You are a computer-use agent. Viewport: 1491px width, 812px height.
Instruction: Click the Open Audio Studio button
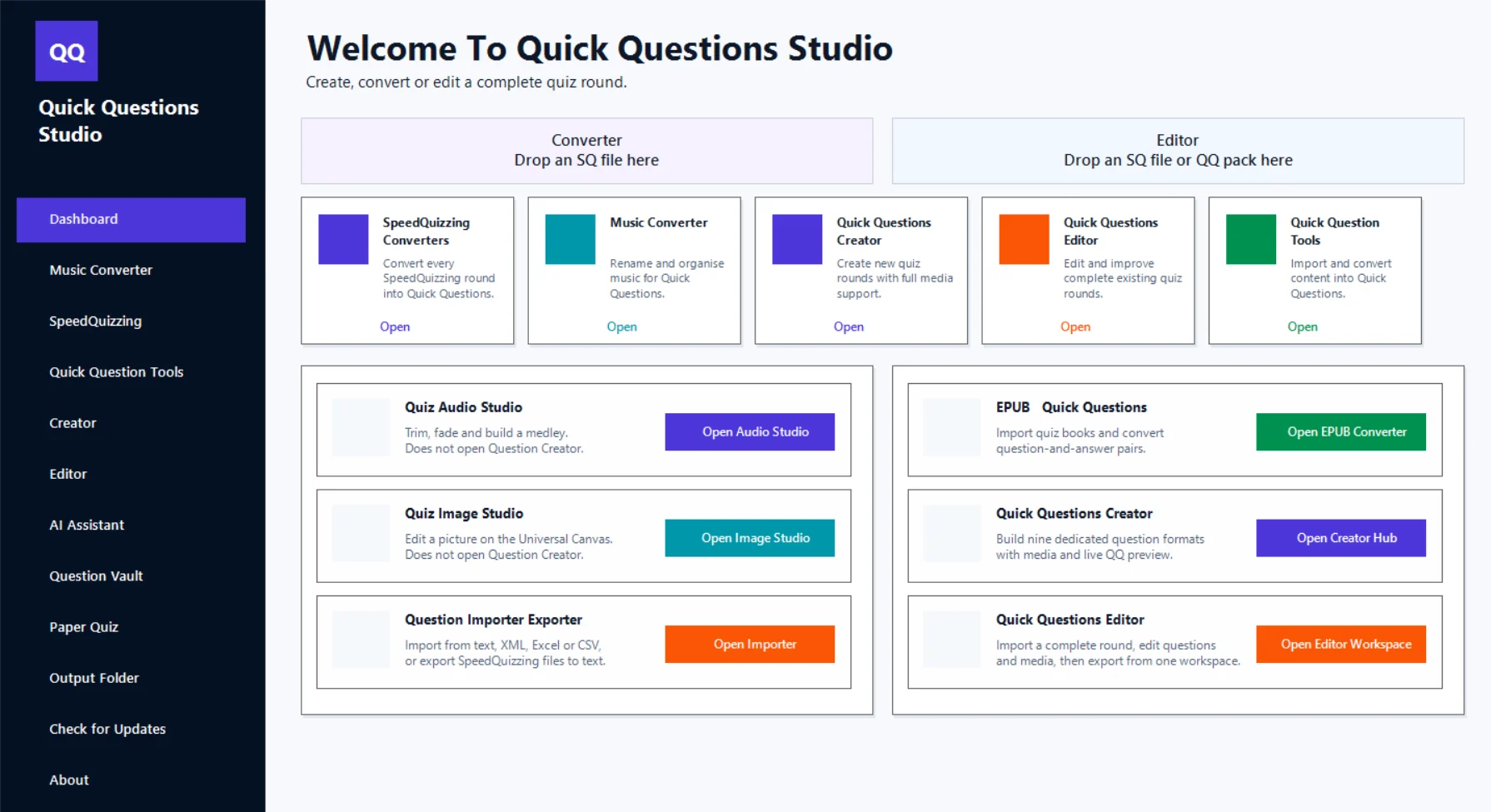(x=750, y=432)
